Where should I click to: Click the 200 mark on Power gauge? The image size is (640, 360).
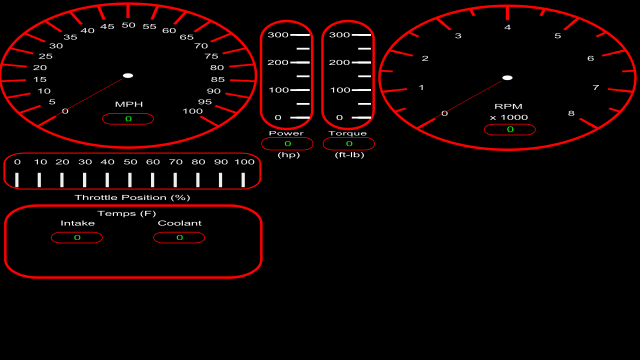[x=278, y=62]
